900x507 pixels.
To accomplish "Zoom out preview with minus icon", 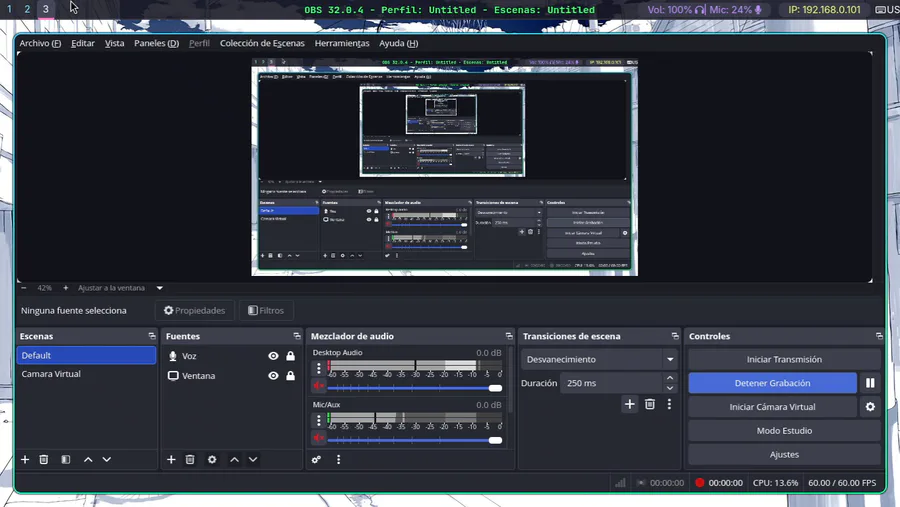I will 24,288.
